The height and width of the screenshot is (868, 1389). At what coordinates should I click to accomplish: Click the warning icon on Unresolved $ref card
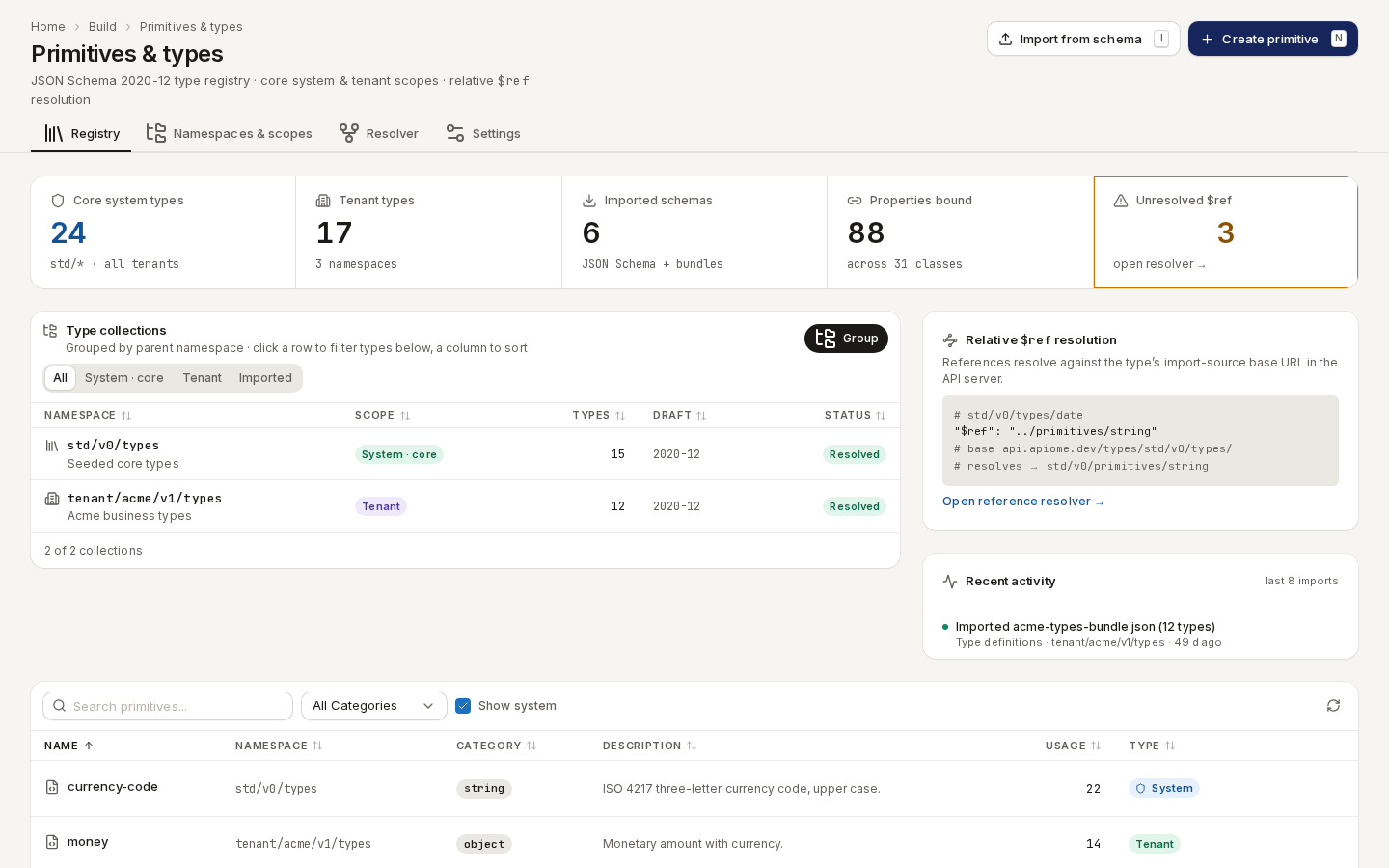click(1121, 201)
